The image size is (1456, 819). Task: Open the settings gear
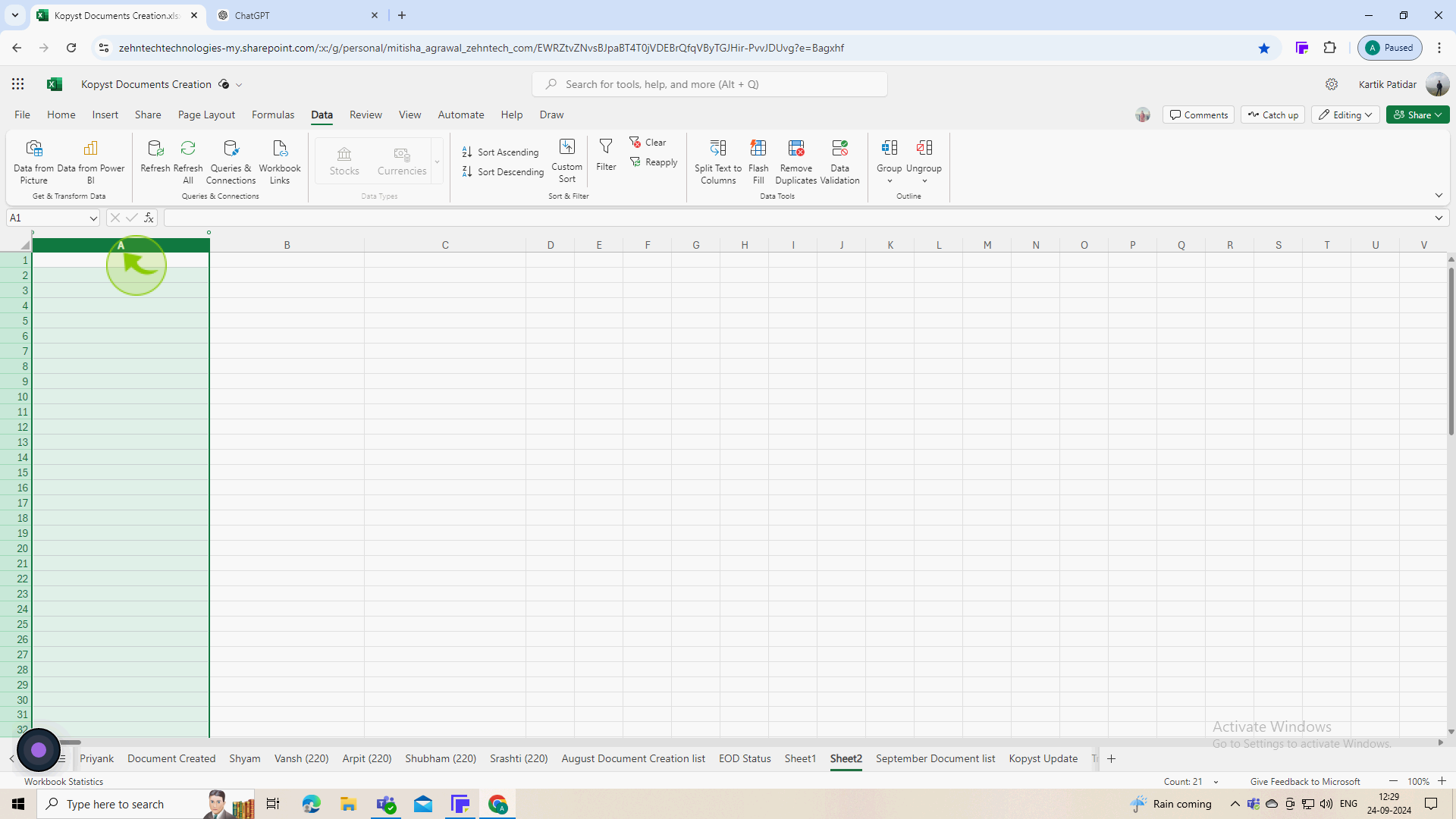pyautogui.click(x=1332, y=84)
